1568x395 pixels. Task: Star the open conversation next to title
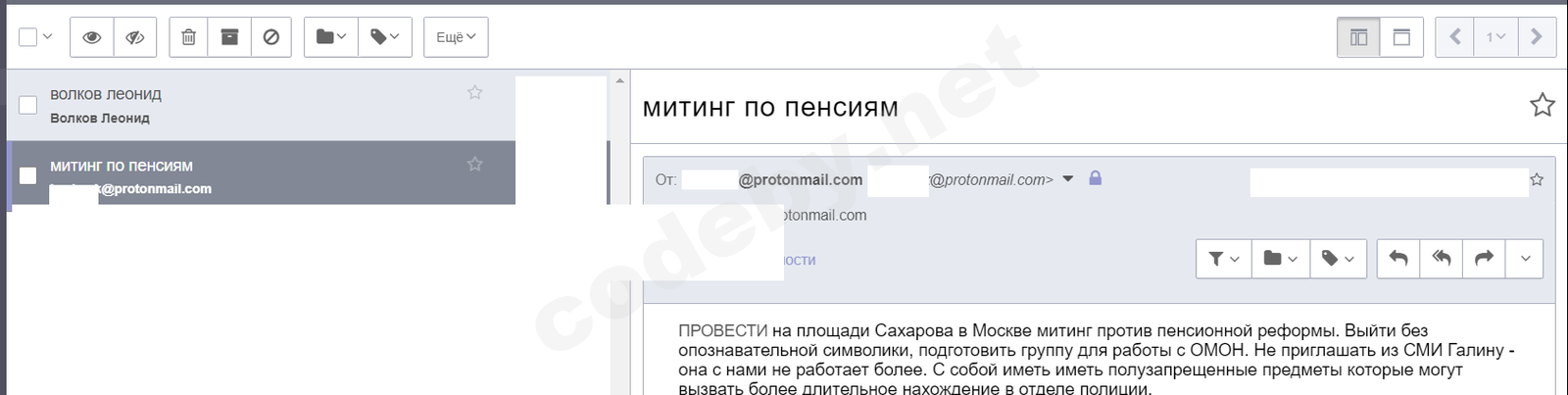1543,105
